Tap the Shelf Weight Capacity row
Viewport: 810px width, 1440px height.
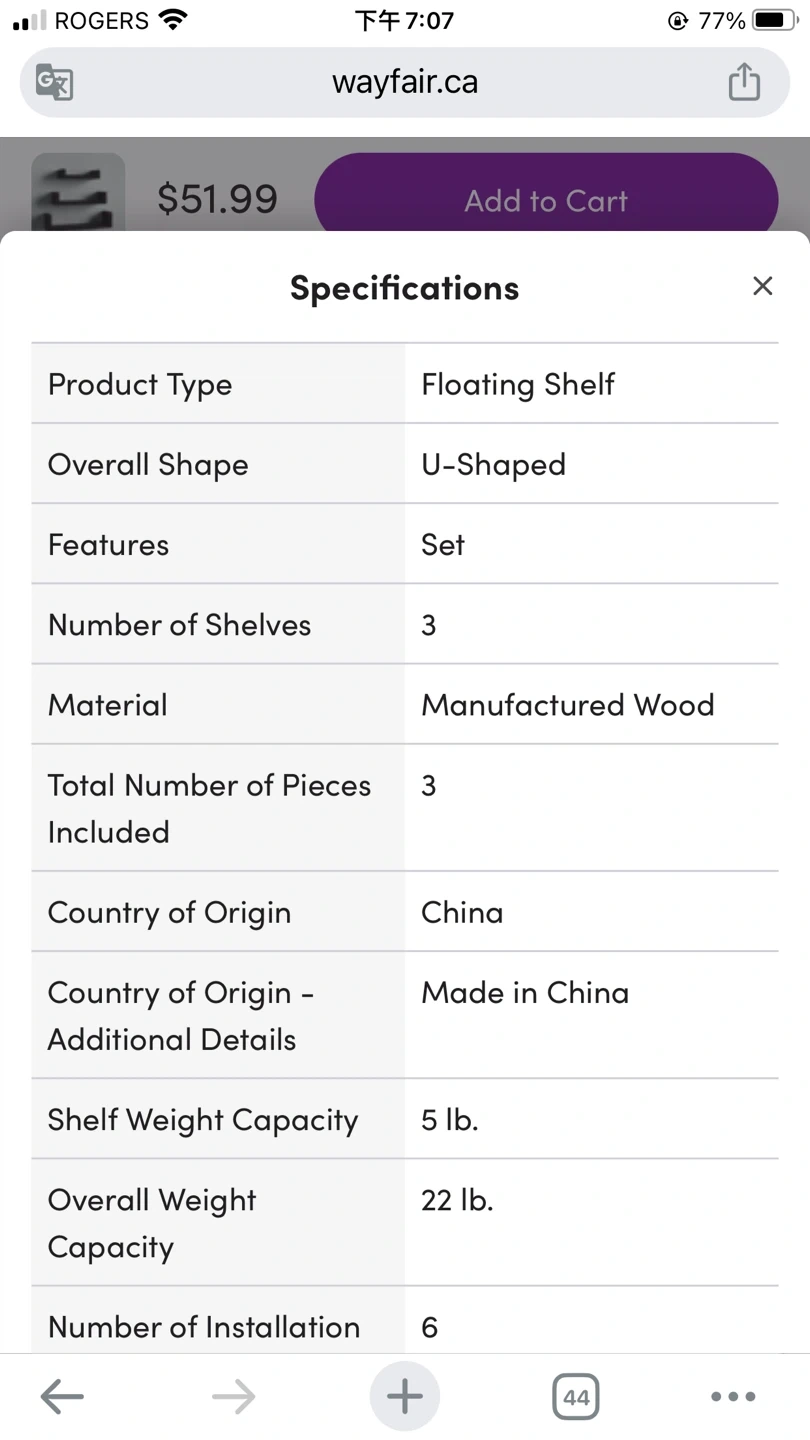point(405,1119)
